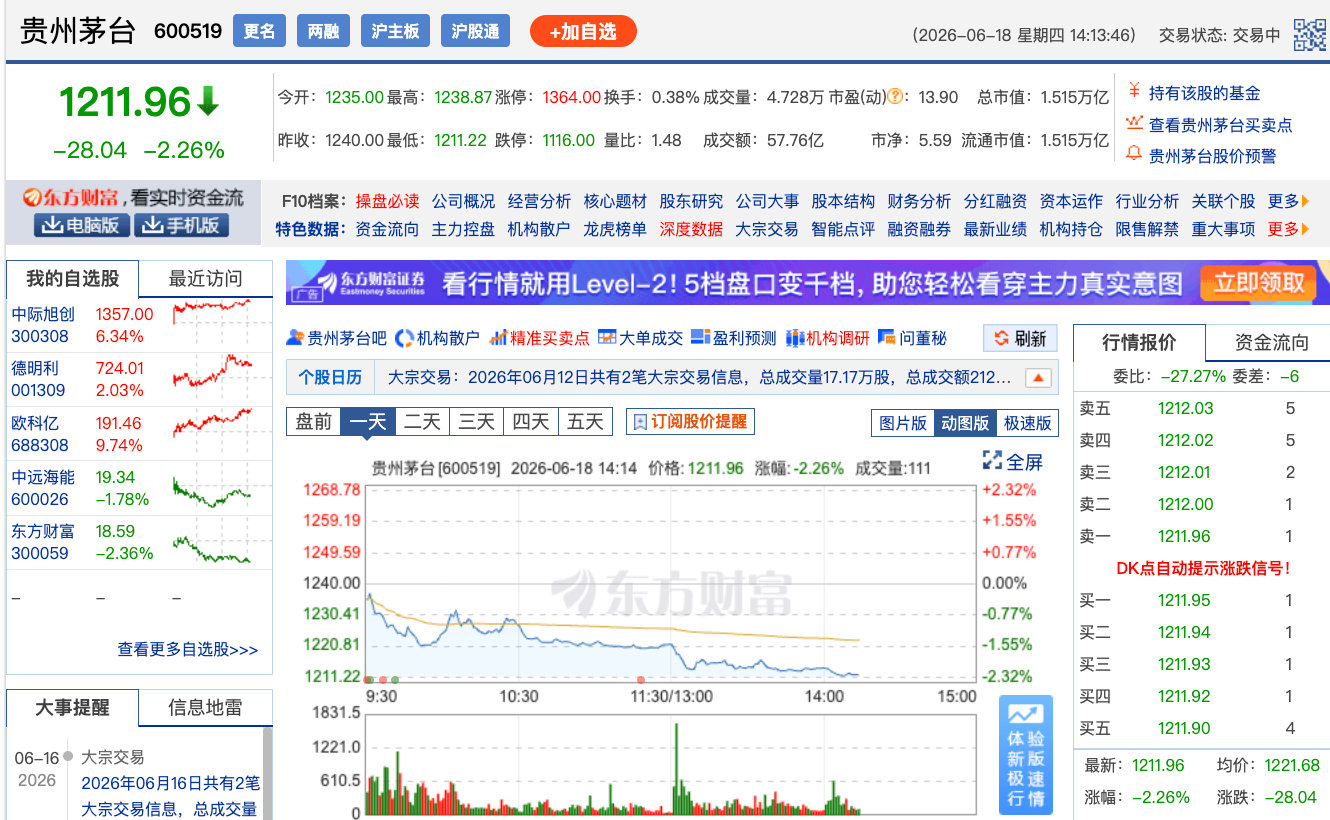Click the 两融 tag button
1330x820 pixels.
click(x=323, y=31)
